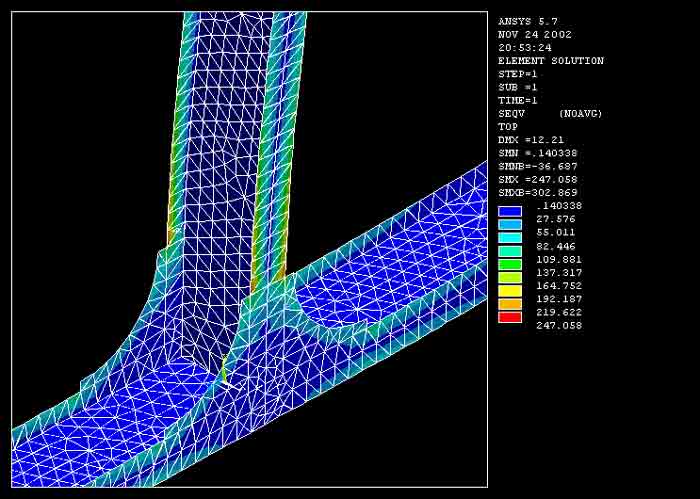Screen dimensions: 700x499
Task: Click the SMXB=302.869 value
Action: [x=538, y=192]
